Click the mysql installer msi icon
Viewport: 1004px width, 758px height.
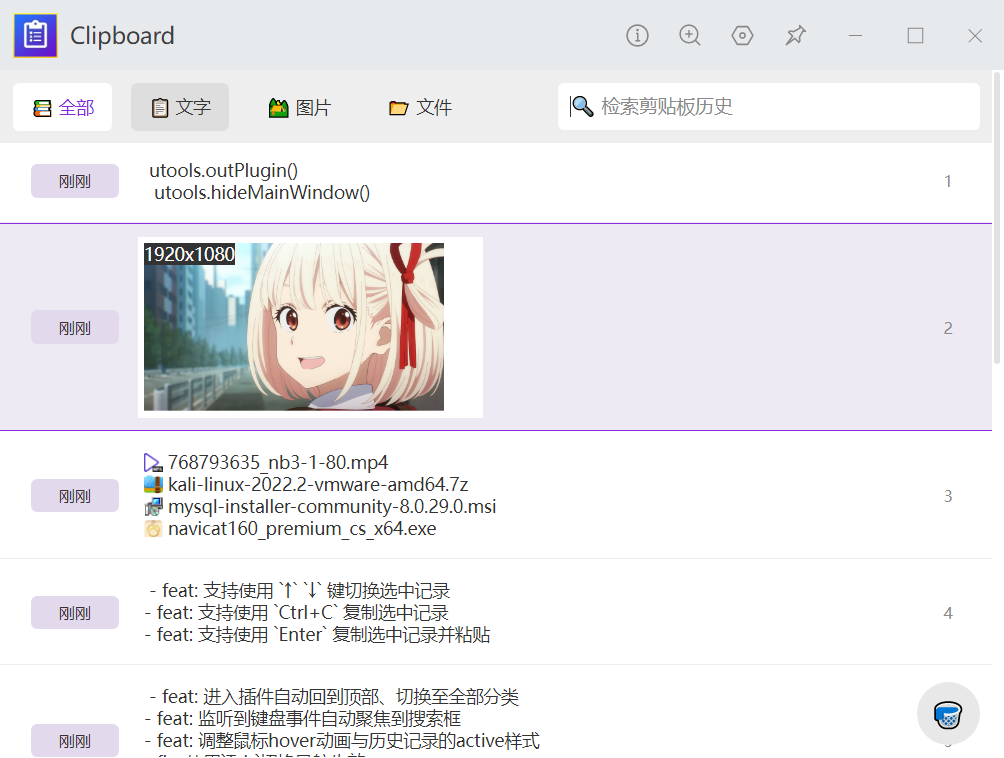click(153, 507)
